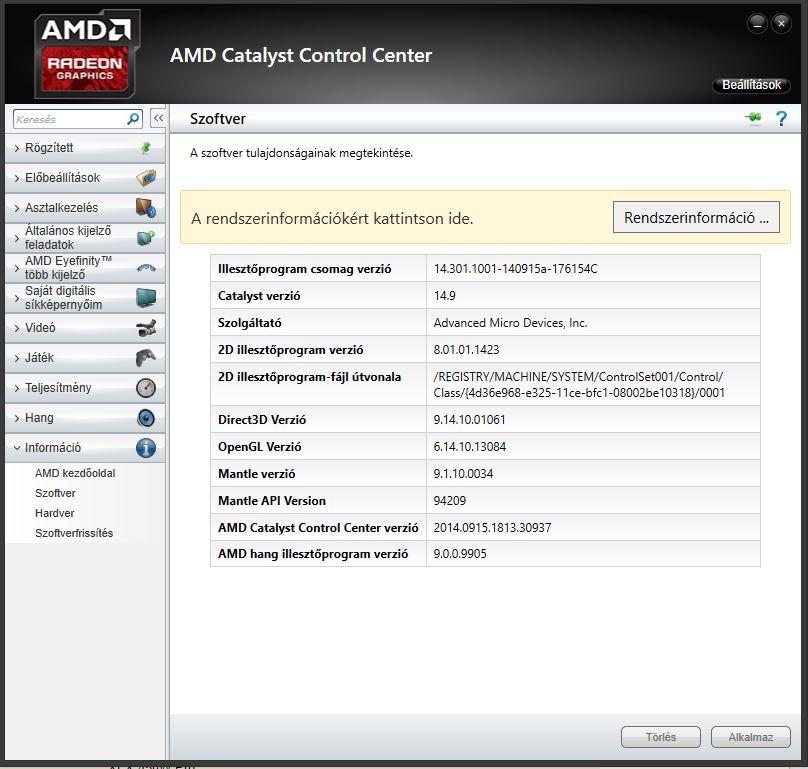This screenshot has height=769, width=808.
Task: Click the Rendszerinformáció ... button
Action: [696, 218]
